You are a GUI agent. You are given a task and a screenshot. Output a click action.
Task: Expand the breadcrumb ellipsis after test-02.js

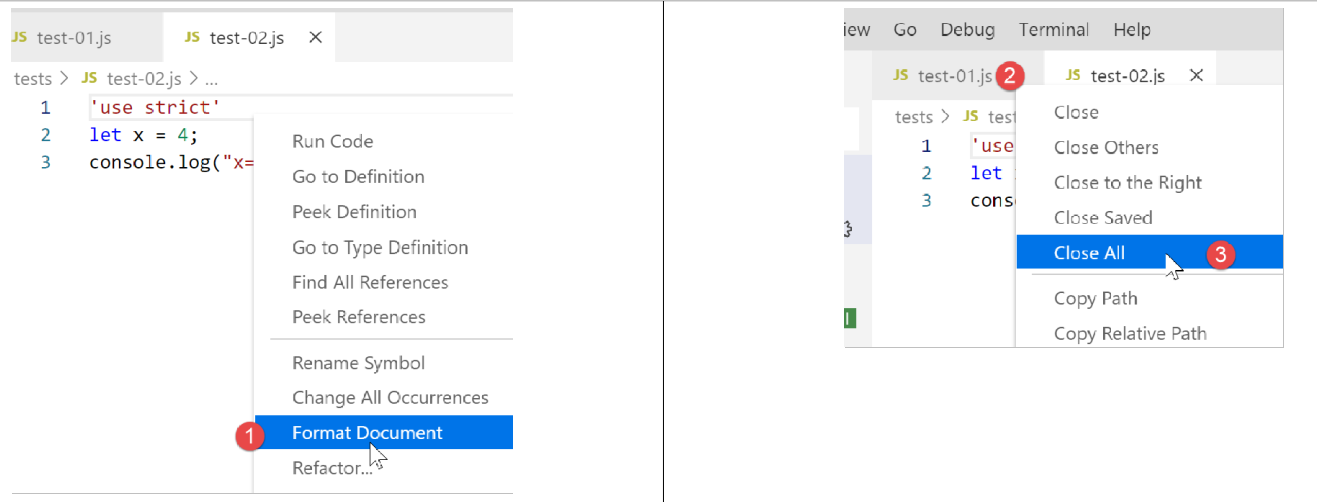coord(211,79)
